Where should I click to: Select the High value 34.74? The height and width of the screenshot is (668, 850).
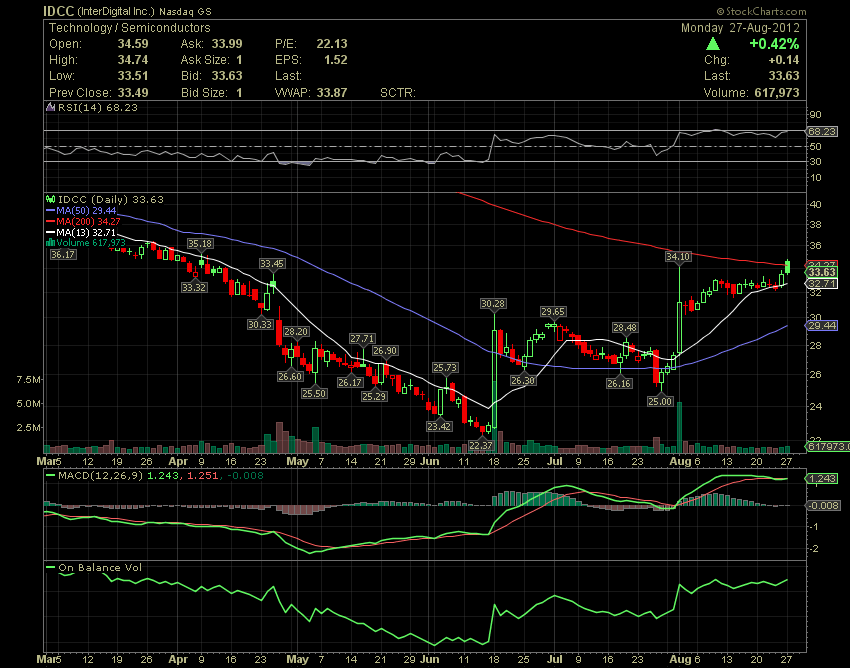coord(133,60)
